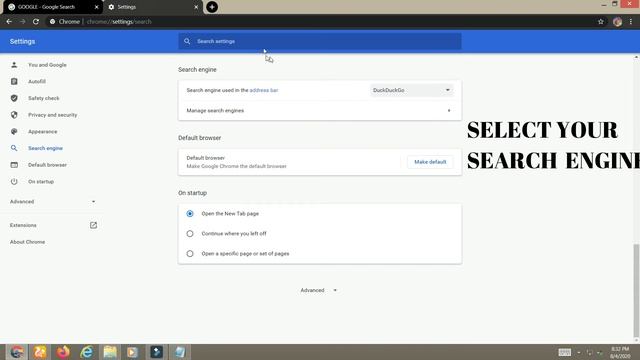The width and height of the screenshot is (640, 360).
Task: Select Open the New Tab page
Action: pos(190,213)
